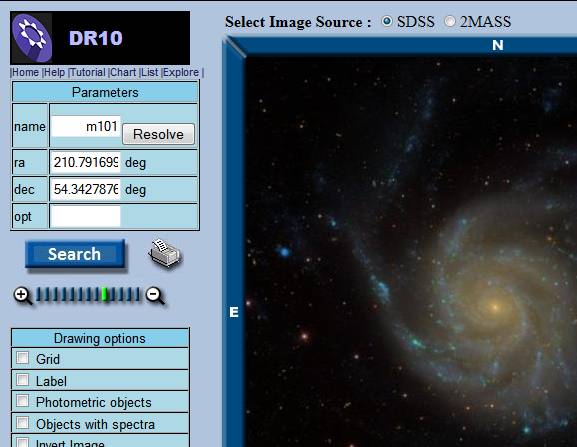Select the SDSS image source
The image size is (577, 447).
(386, 21)
